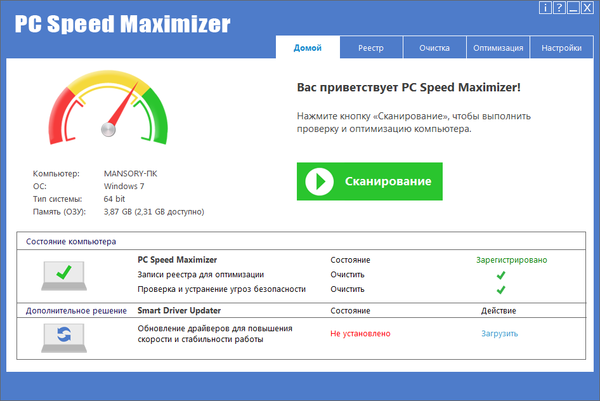Click the Зарегистрировано status text
600x401 pixels.
[512, 260]
